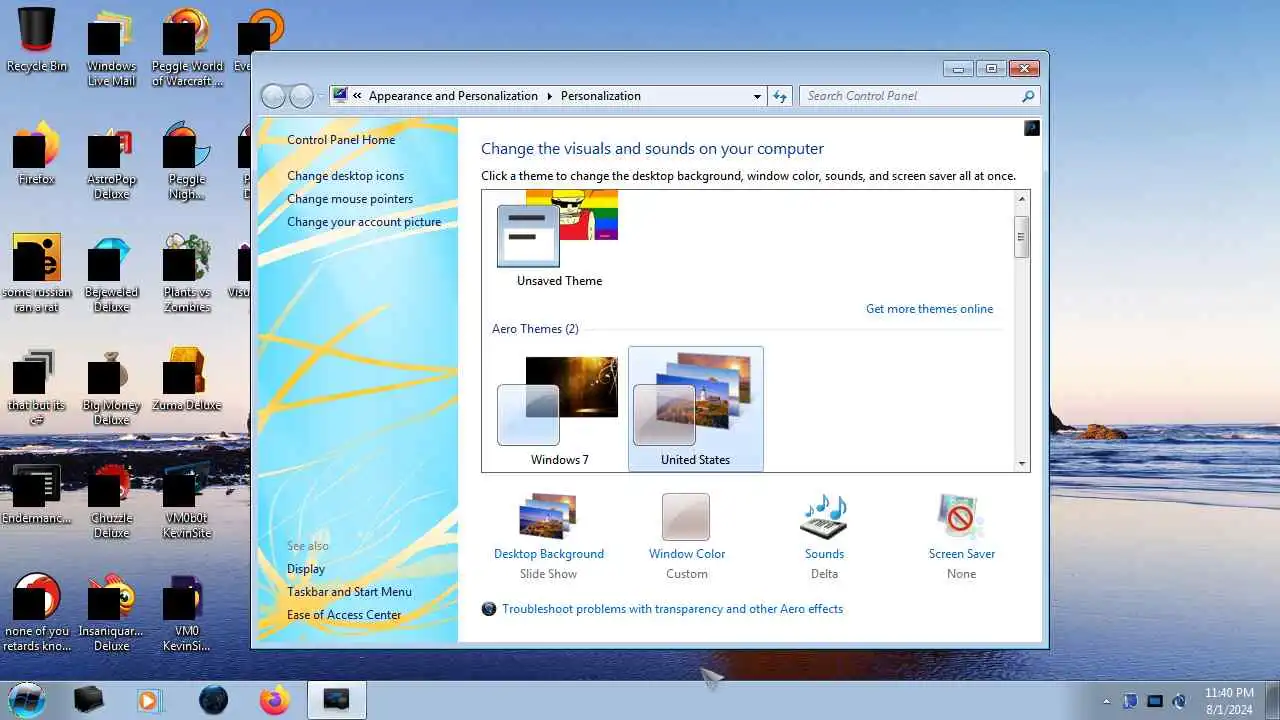This screenshot has width=1280, height=720.
Task: Click the Desktop Background label link
Action: (x=549, y=554)
